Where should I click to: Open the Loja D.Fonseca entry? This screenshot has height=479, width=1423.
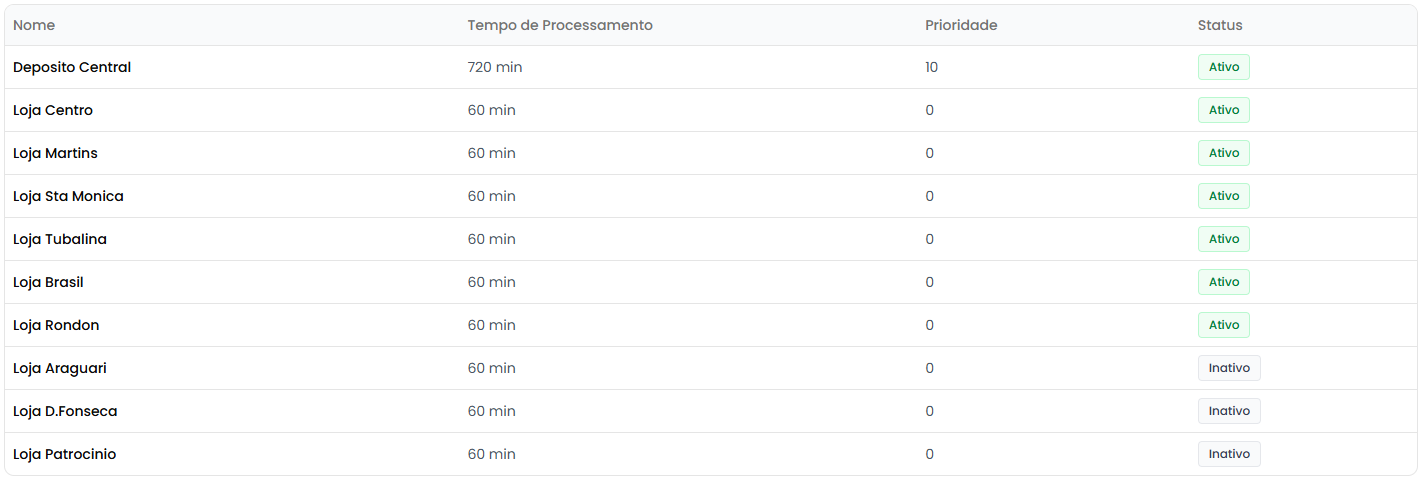[65, 411]
